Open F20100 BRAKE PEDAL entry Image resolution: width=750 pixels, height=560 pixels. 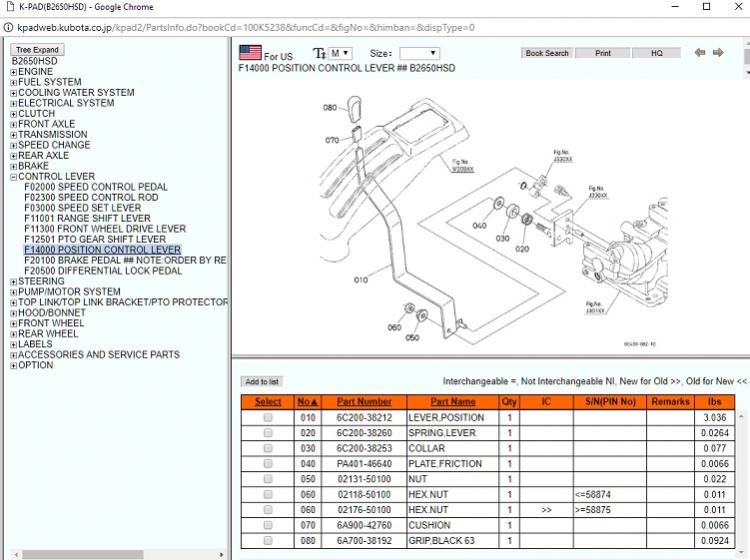(125, 261)
